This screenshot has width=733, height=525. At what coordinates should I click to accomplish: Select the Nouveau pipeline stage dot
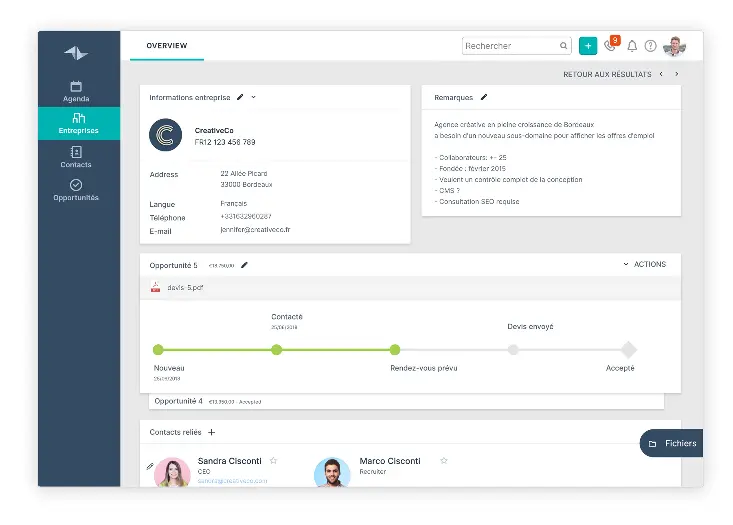point(158,349)
